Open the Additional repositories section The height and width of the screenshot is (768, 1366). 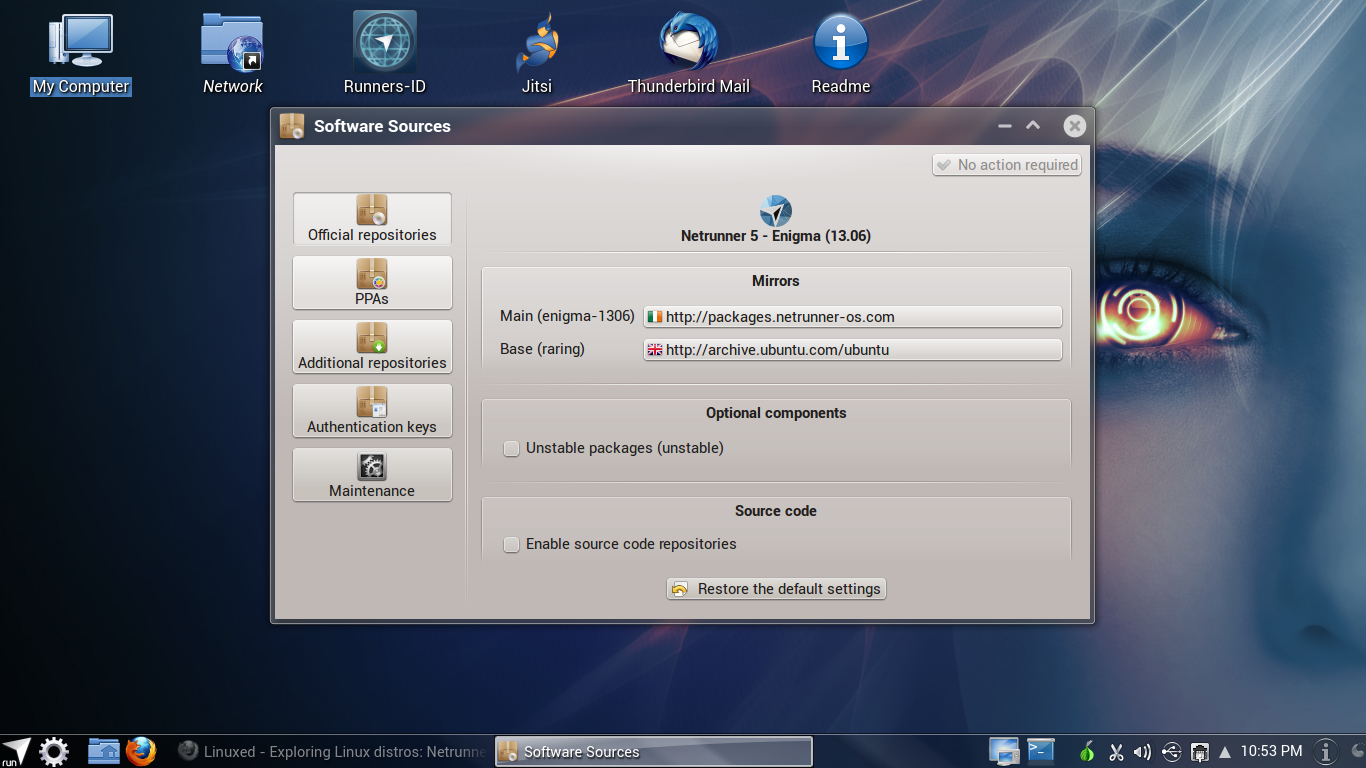(x=372, y=347)
